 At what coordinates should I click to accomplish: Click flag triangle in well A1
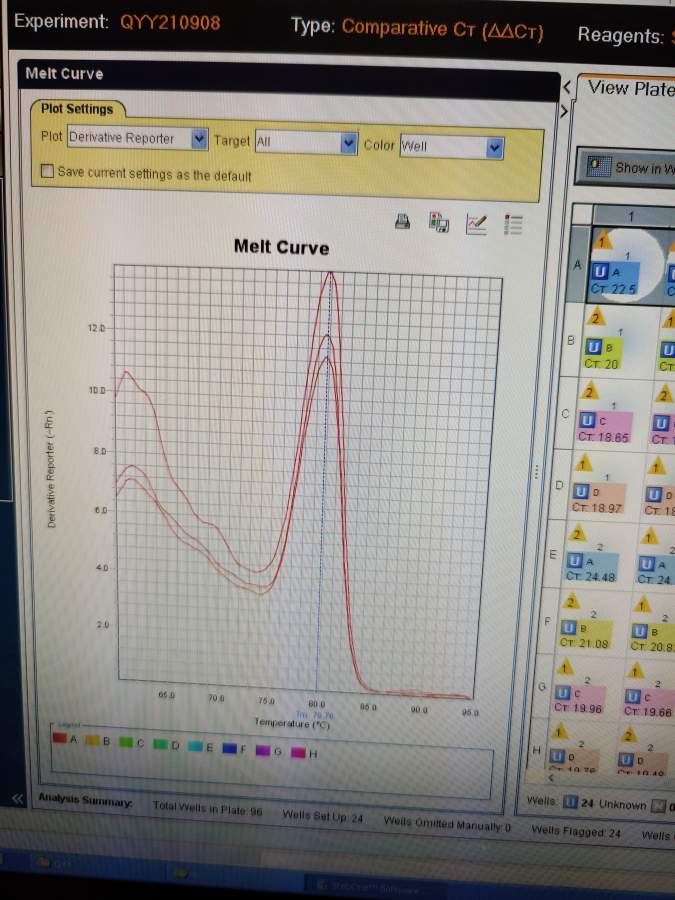(602, 240)
